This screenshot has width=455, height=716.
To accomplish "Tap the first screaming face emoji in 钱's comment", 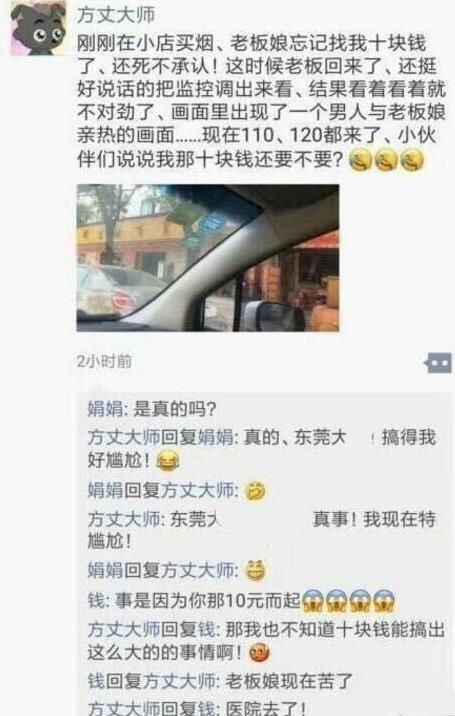I will (x=313, y=601).
